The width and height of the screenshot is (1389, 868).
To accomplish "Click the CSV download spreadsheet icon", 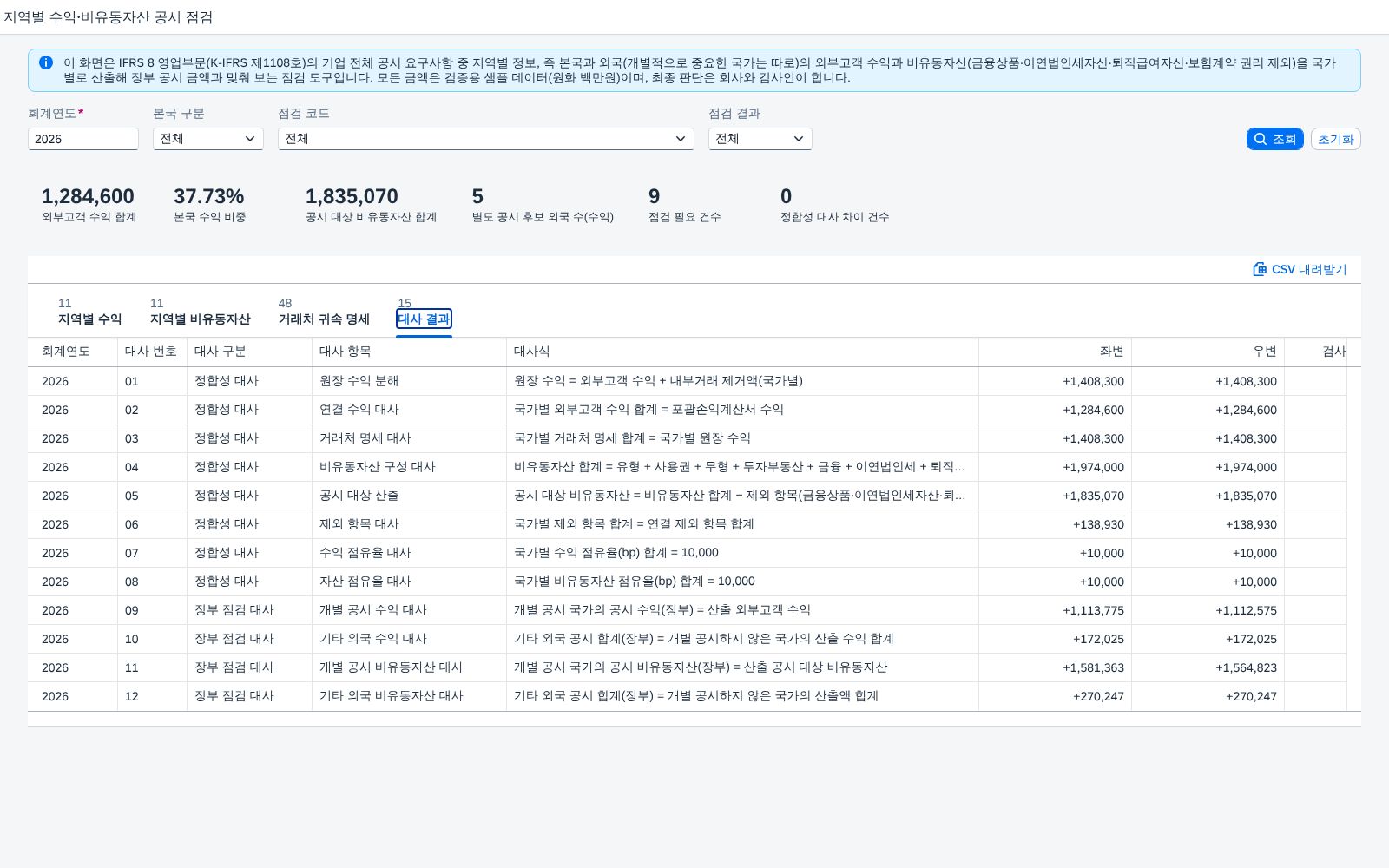I will (1260, 269).
